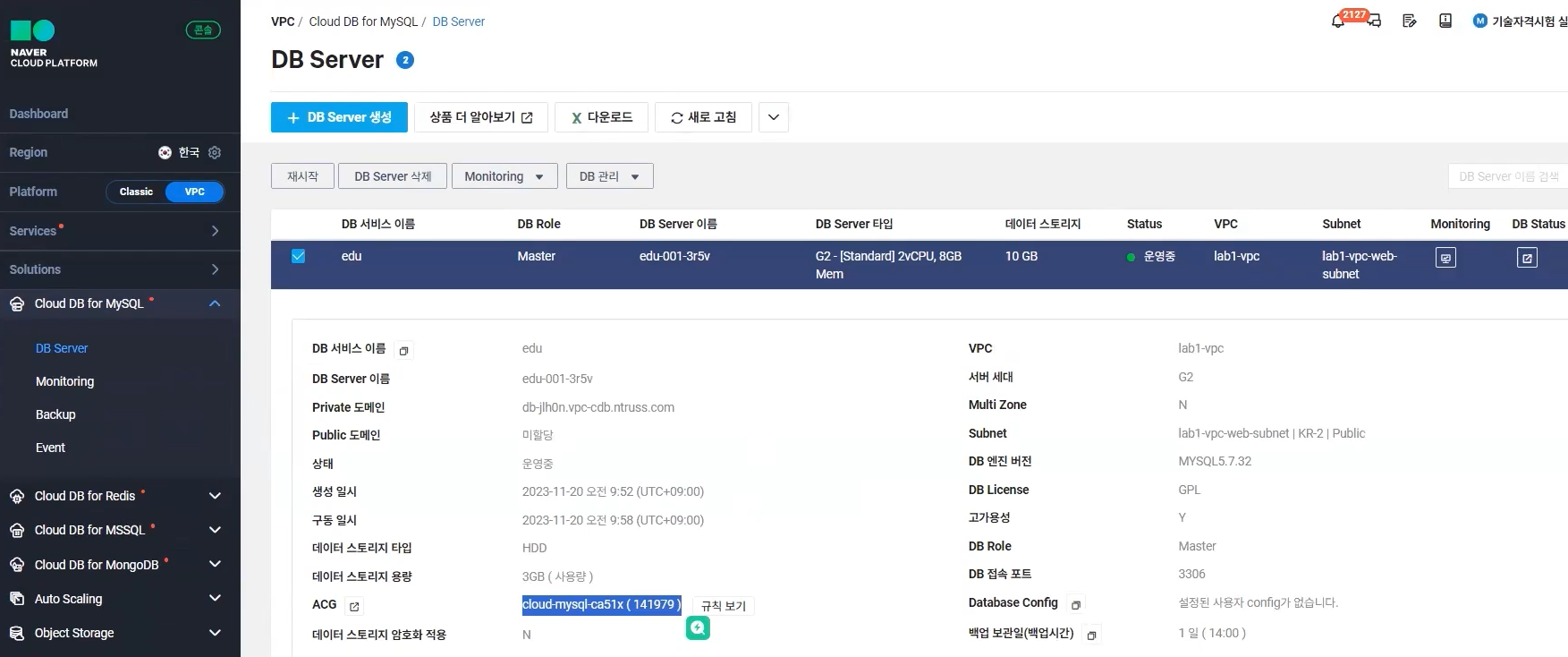Click the chat icon next to notifications
1568x657 pixels.
(1375, 21)
